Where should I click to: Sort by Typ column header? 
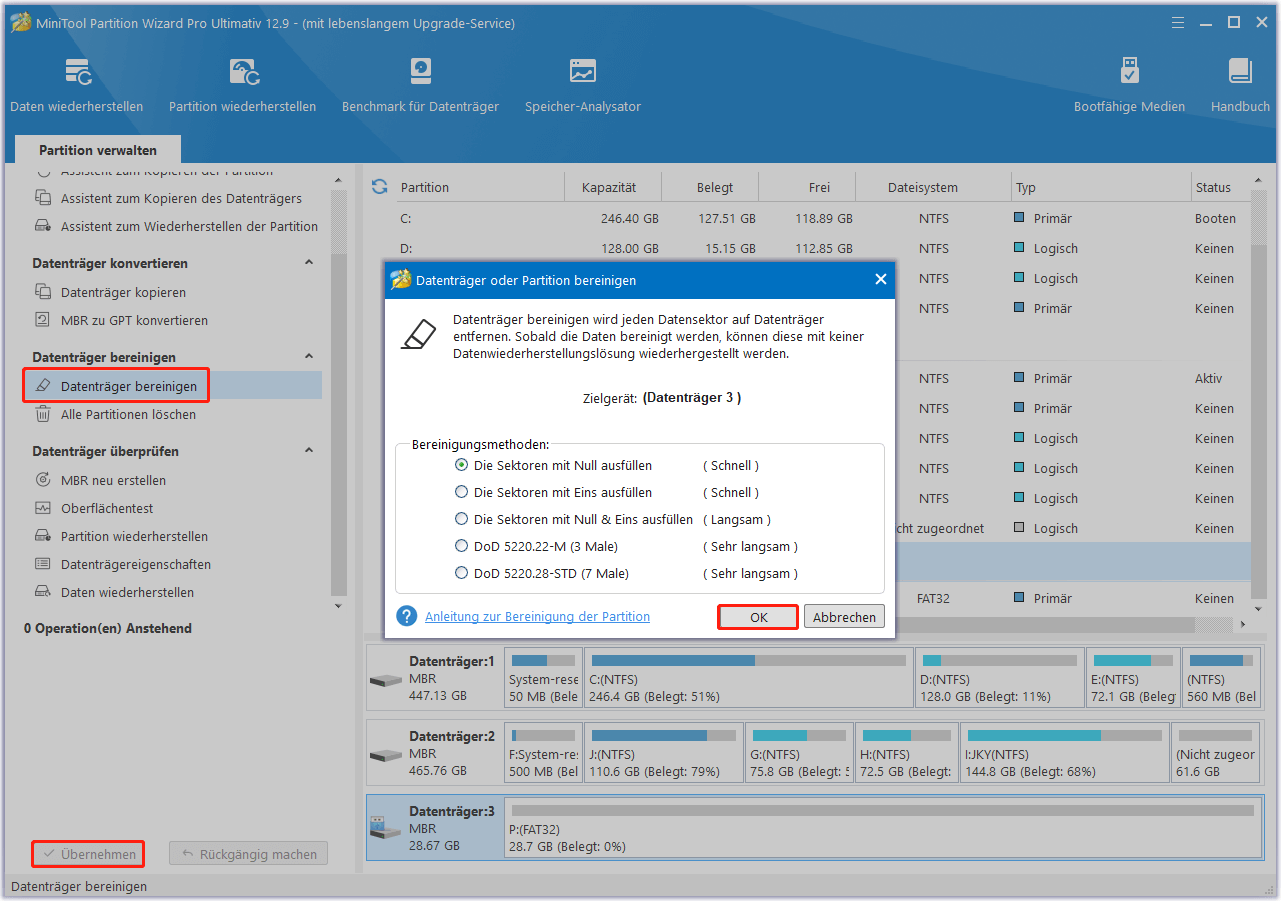pos(1026,187)
